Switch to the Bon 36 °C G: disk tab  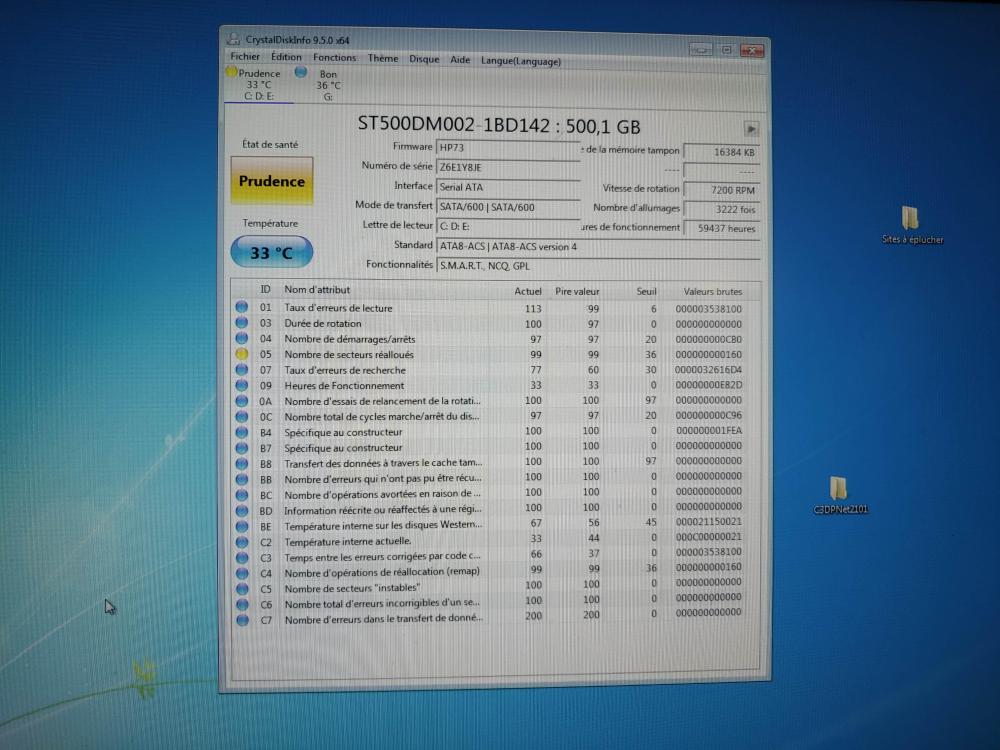(x=326, y=85)
